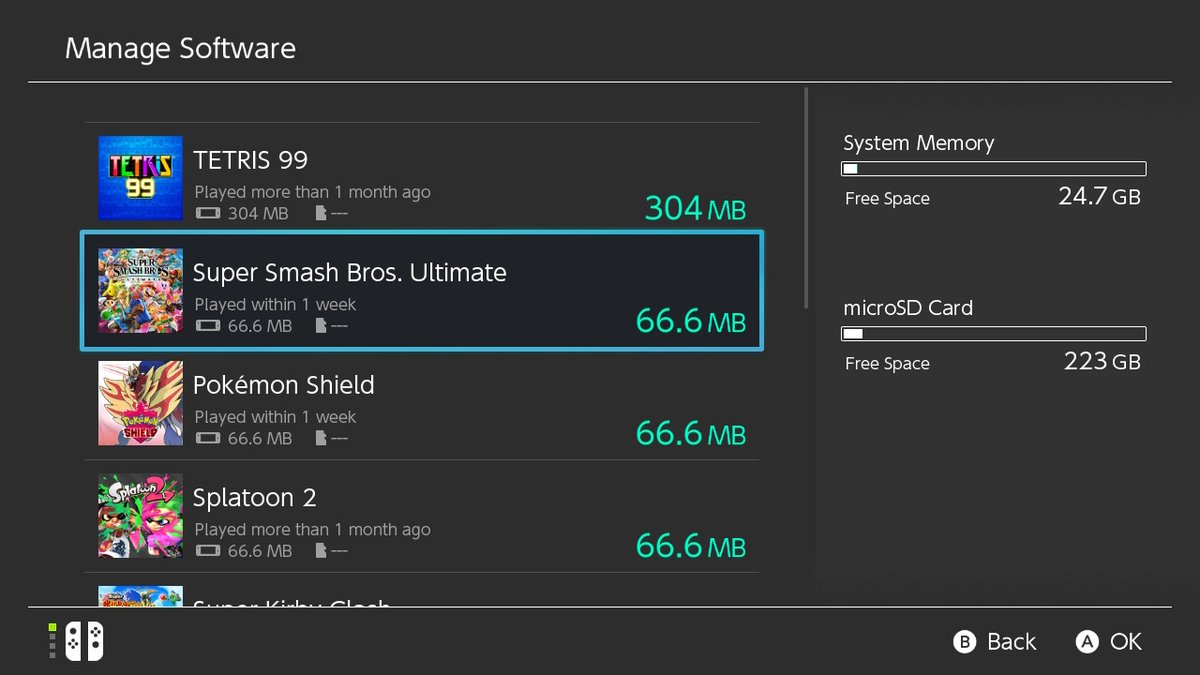Click the System Memory usage bar
This screenshot has width=1200, height=675.
coord(994,169)
